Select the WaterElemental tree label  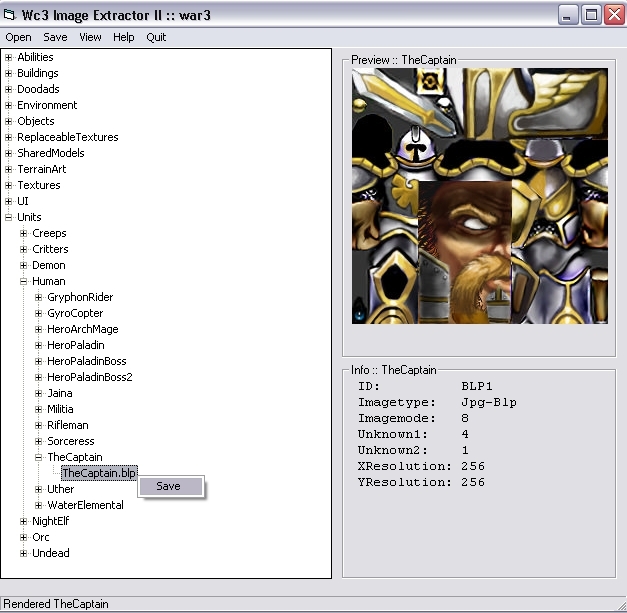pyautogui.click(x=85, y=505)
